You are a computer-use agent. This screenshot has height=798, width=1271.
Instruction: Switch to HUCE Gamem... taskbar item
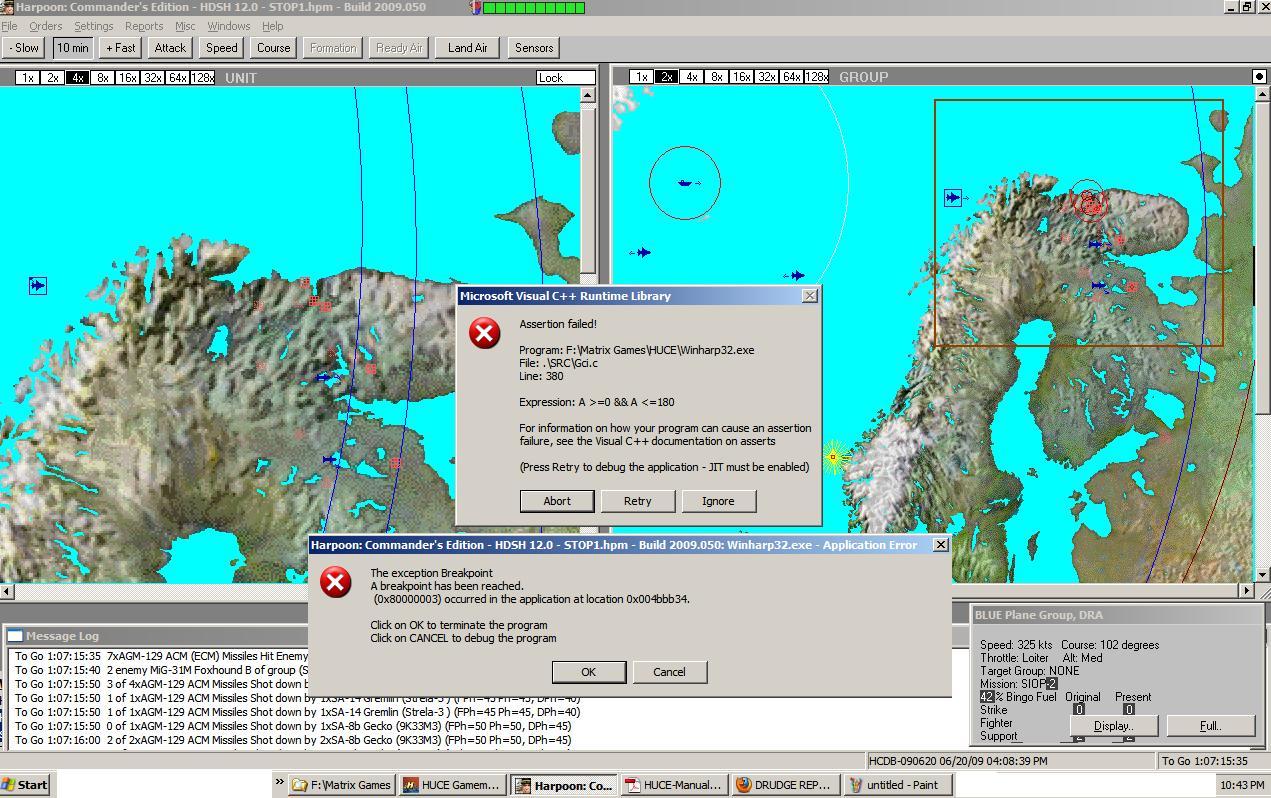[x=452, y=785]
